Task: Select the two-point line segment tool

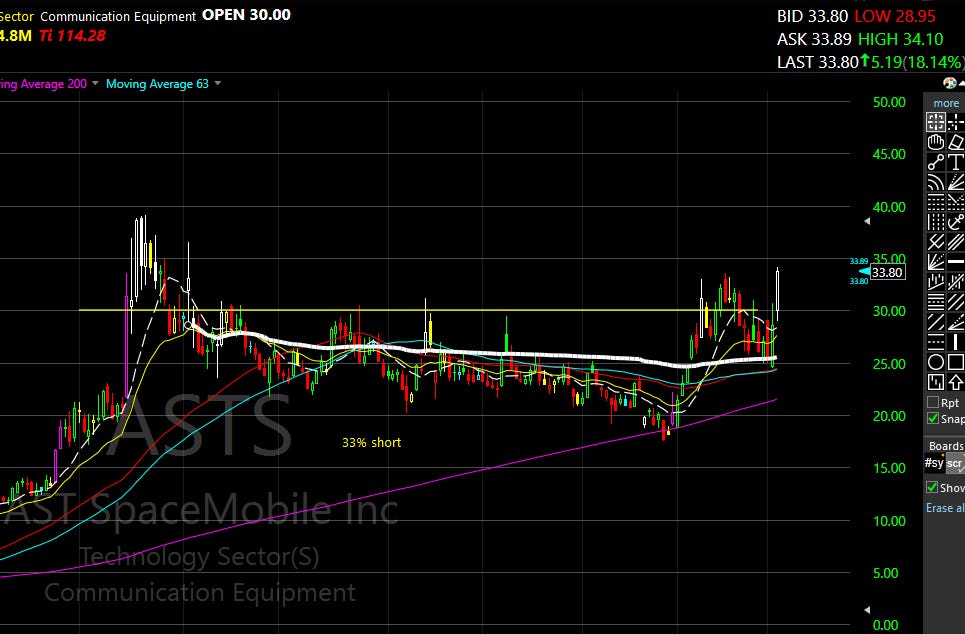Action: (x=935, y=162)
